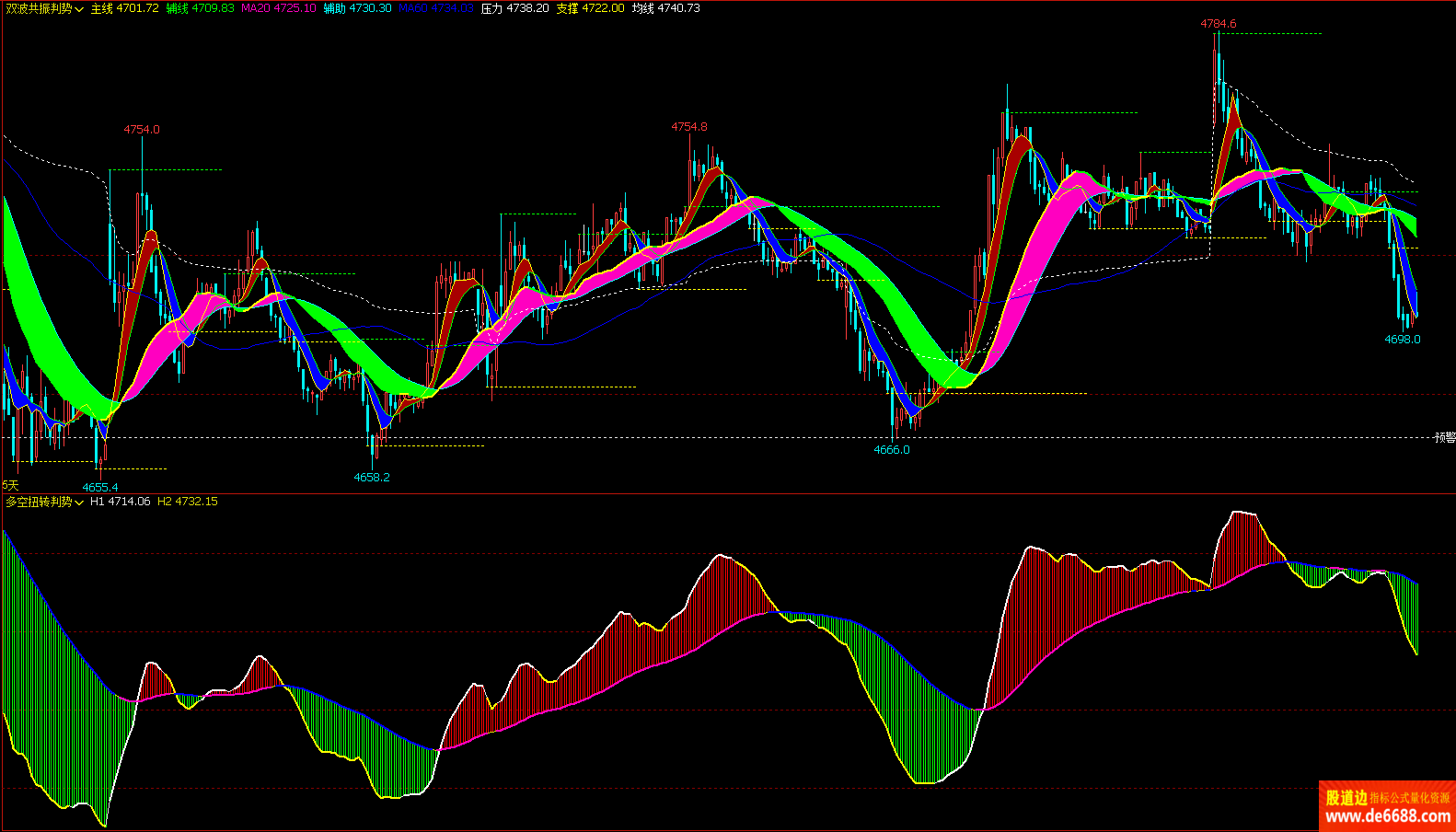This screenshot has height=832, width=1456.
Task: Click the 4784.6 peak price marker
Action: [x=1218, y=24]
